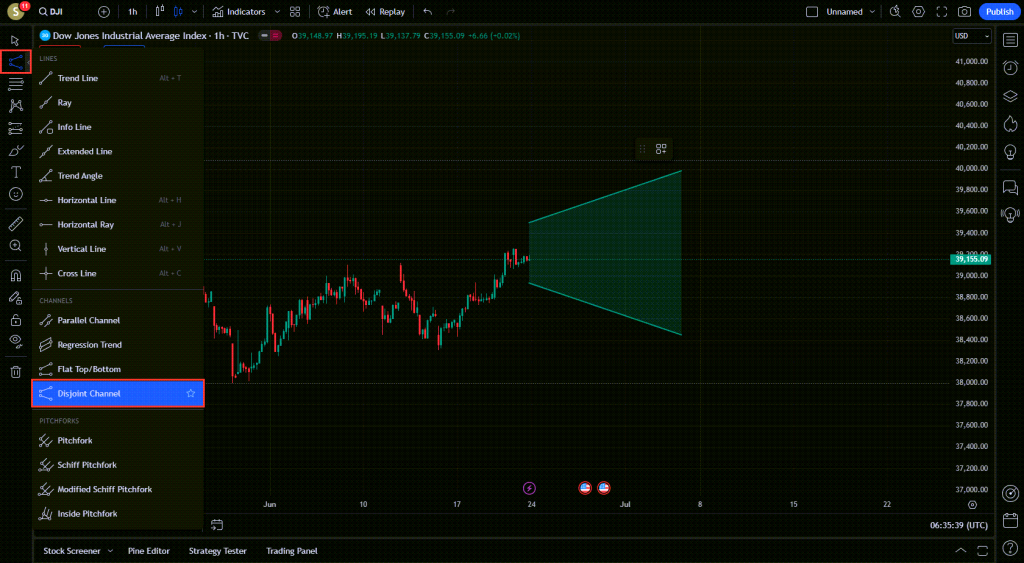Screen dimensions: 1024x563
Task: Open the USD currency dropdown
Action: pyautogui.click(x=972, y=36)
